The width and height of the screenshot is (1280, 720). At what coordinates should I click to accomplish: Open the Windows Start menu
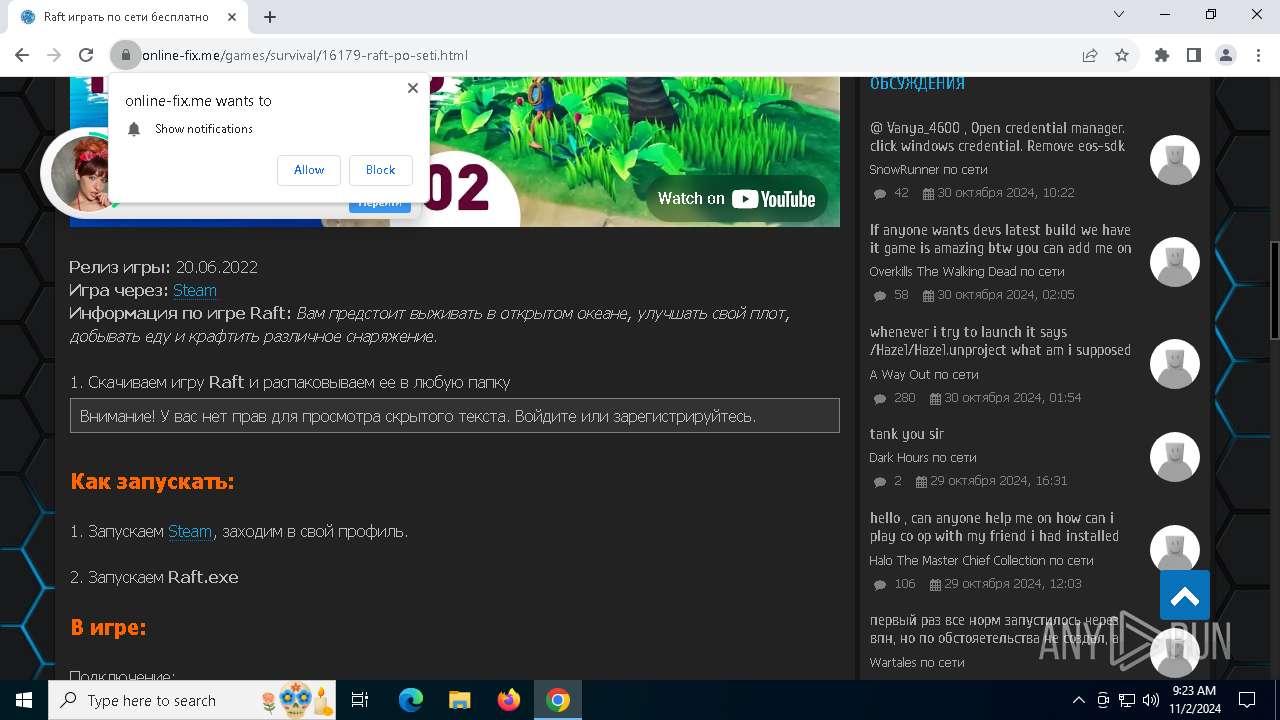click(24, 700)
